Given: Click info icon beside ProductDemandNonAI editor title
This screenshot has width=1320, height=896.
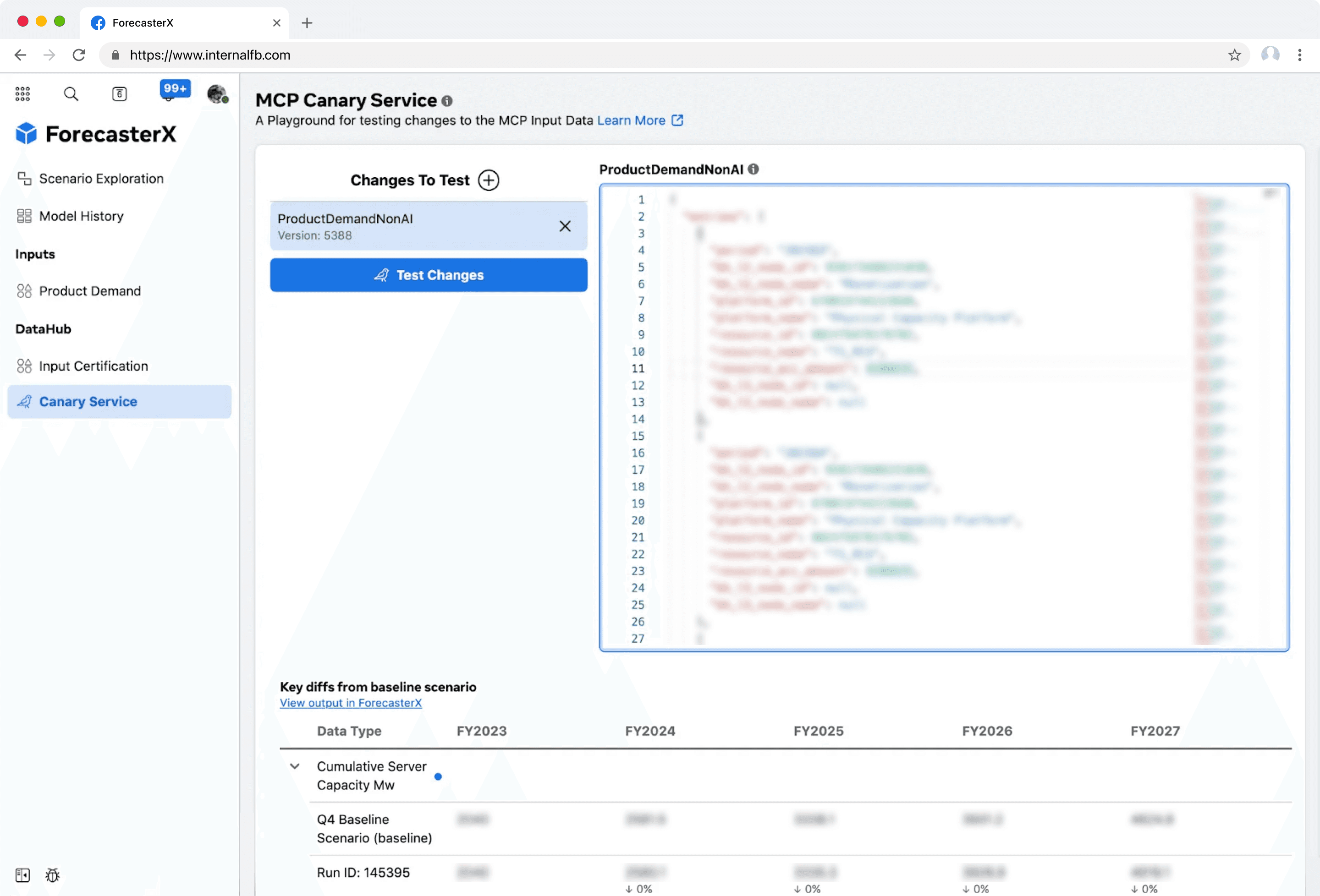Looking at the screenshot, I should point(753,169).
